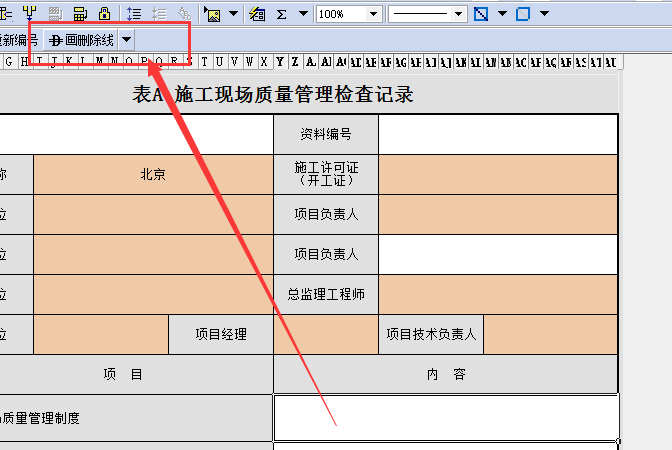Click the Sigma sum icon
The width and height of the screenshot is (672, 450).
click(281, 14)
